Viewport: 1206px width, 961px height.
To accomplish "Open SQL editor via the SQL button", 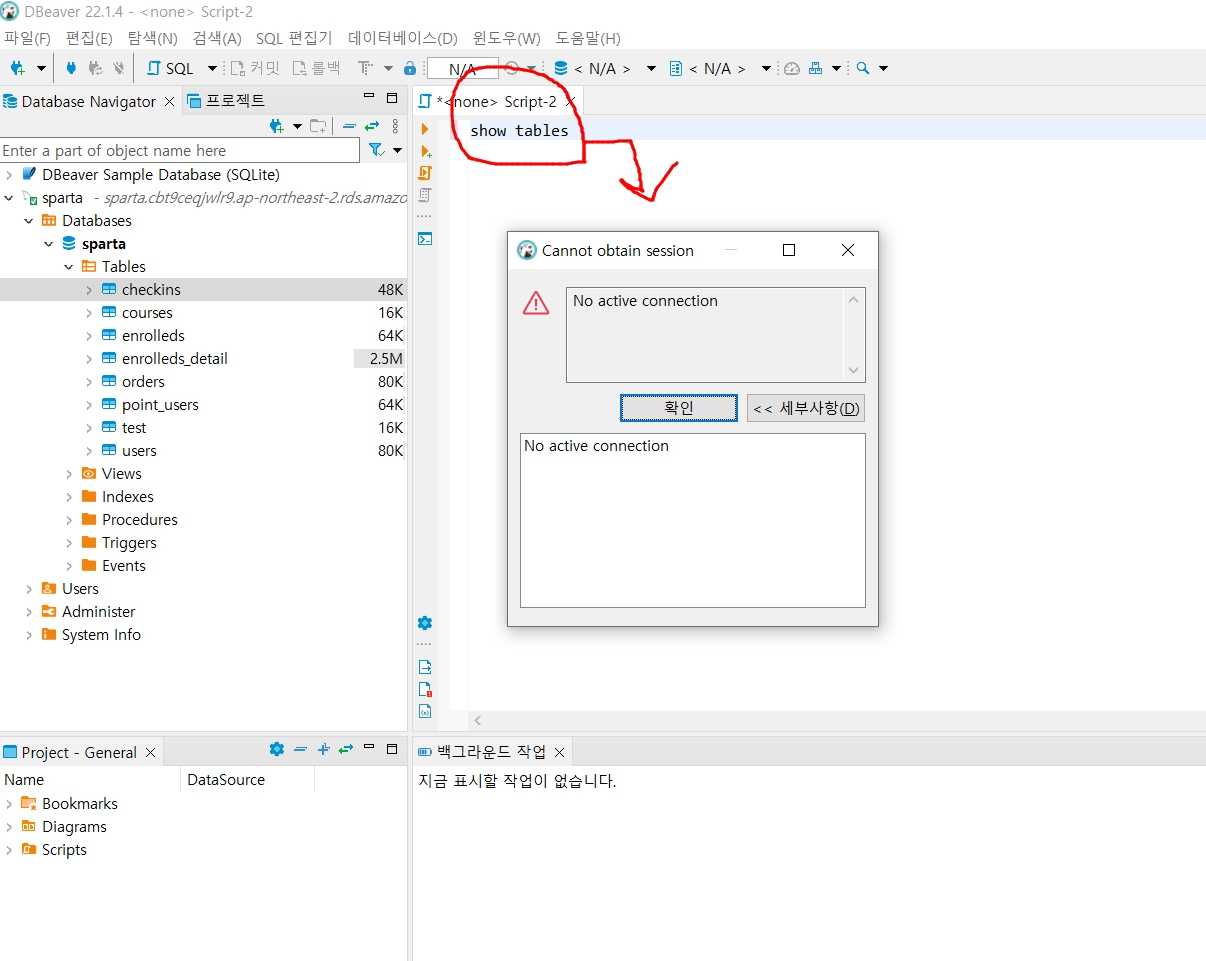I will [170, 68].
